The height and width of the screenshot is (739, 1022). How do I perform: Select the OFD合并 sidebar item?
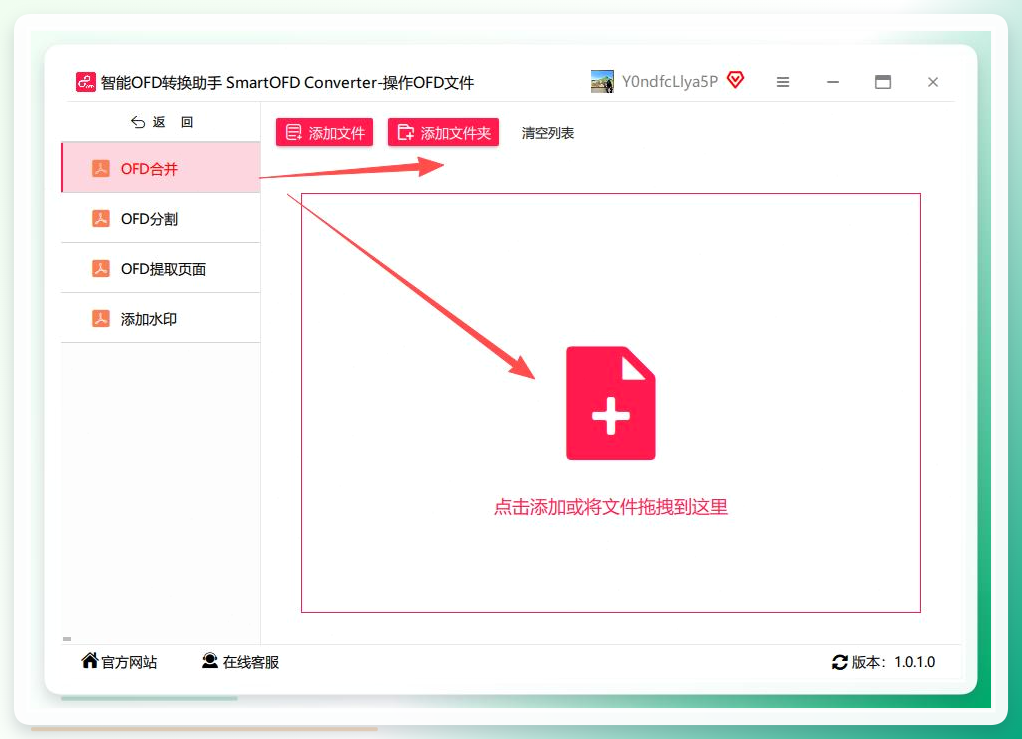tap(161, 168)
